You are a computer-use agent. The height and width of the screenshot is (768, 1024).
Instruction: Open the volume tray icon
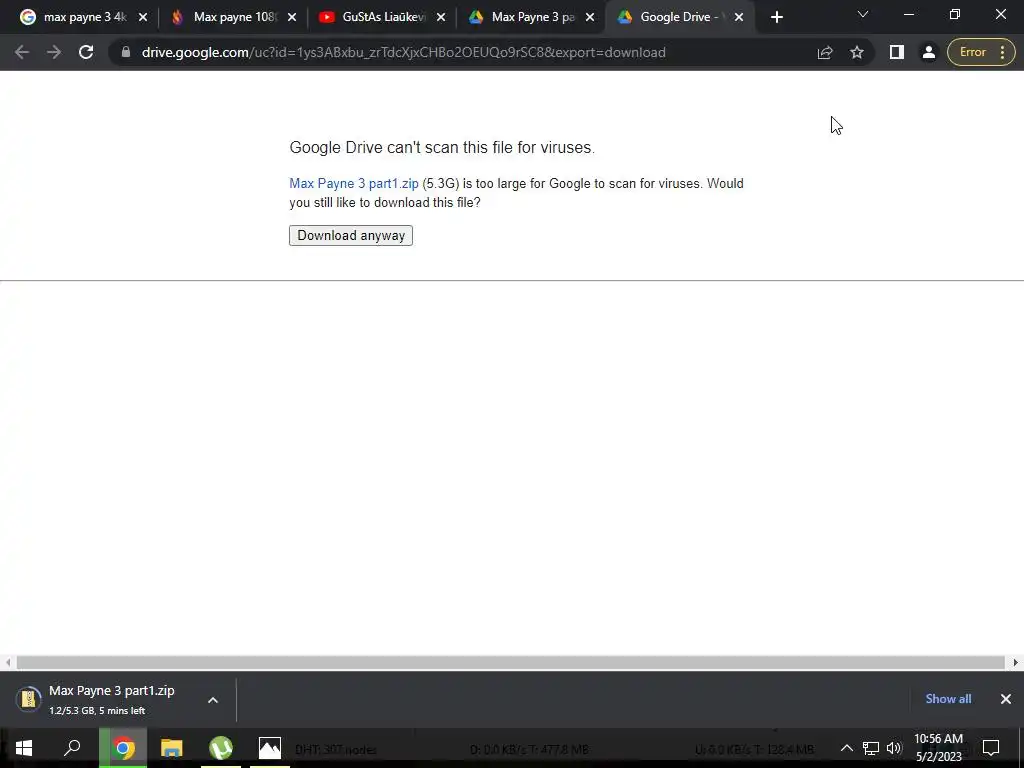[x=893, y=748]
